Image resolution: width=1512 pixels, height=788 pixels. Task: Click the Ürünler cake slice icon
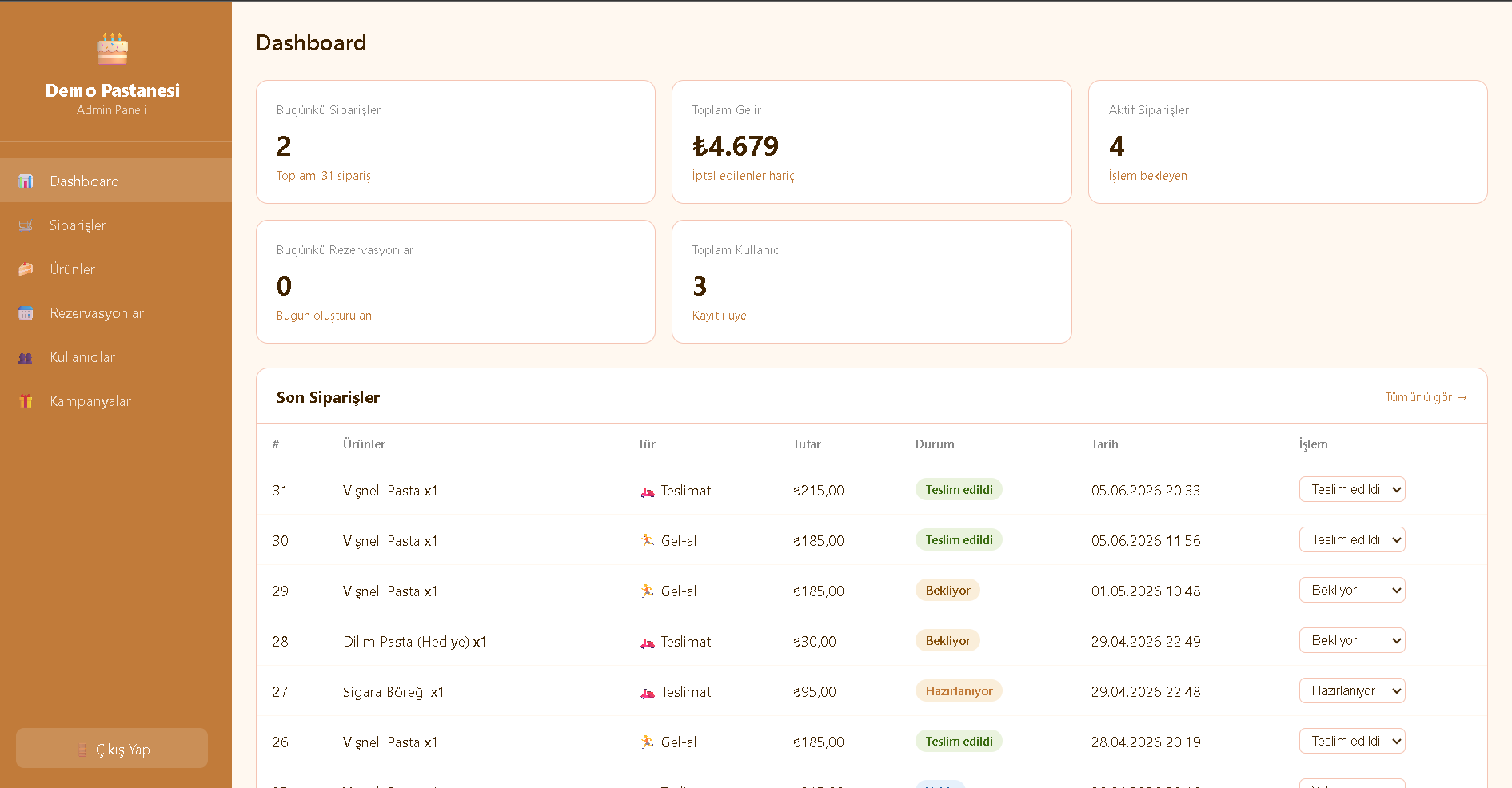[x=26, y=269]
